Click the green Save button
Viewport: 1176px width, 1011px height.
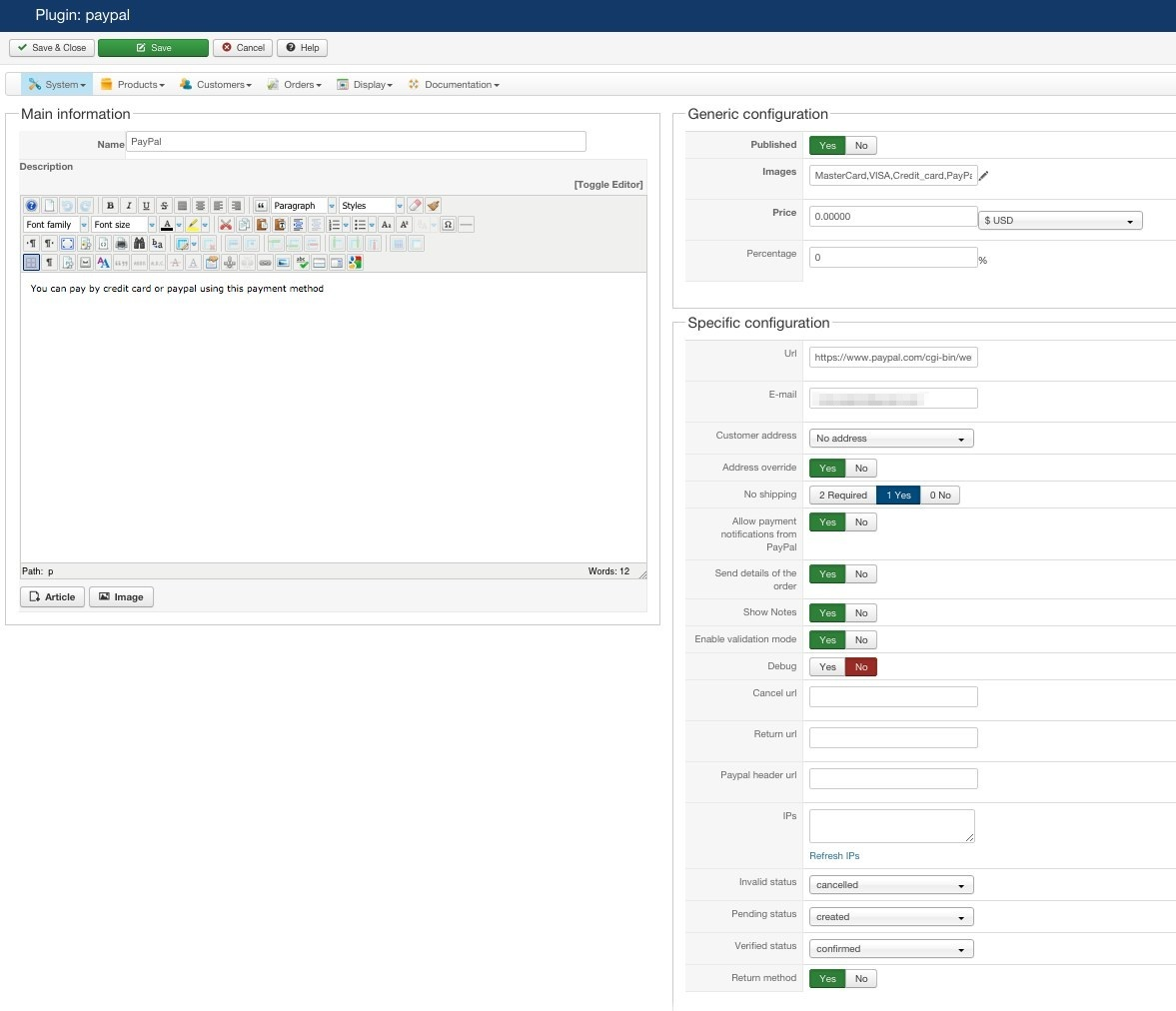point(153,48)
